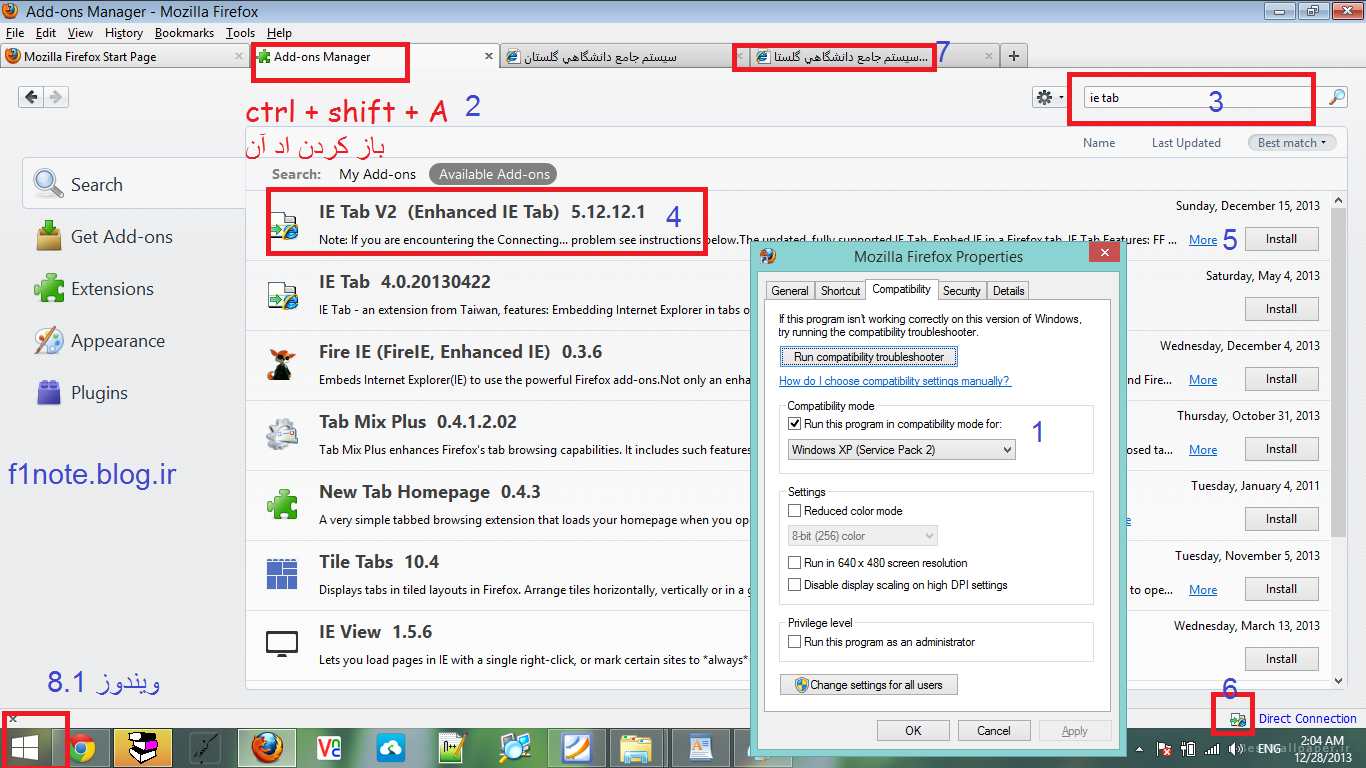The image size is (1366, 768).
Task: Click the Tab Mix Plus add-on icon
Action: [x=282, y=436]
